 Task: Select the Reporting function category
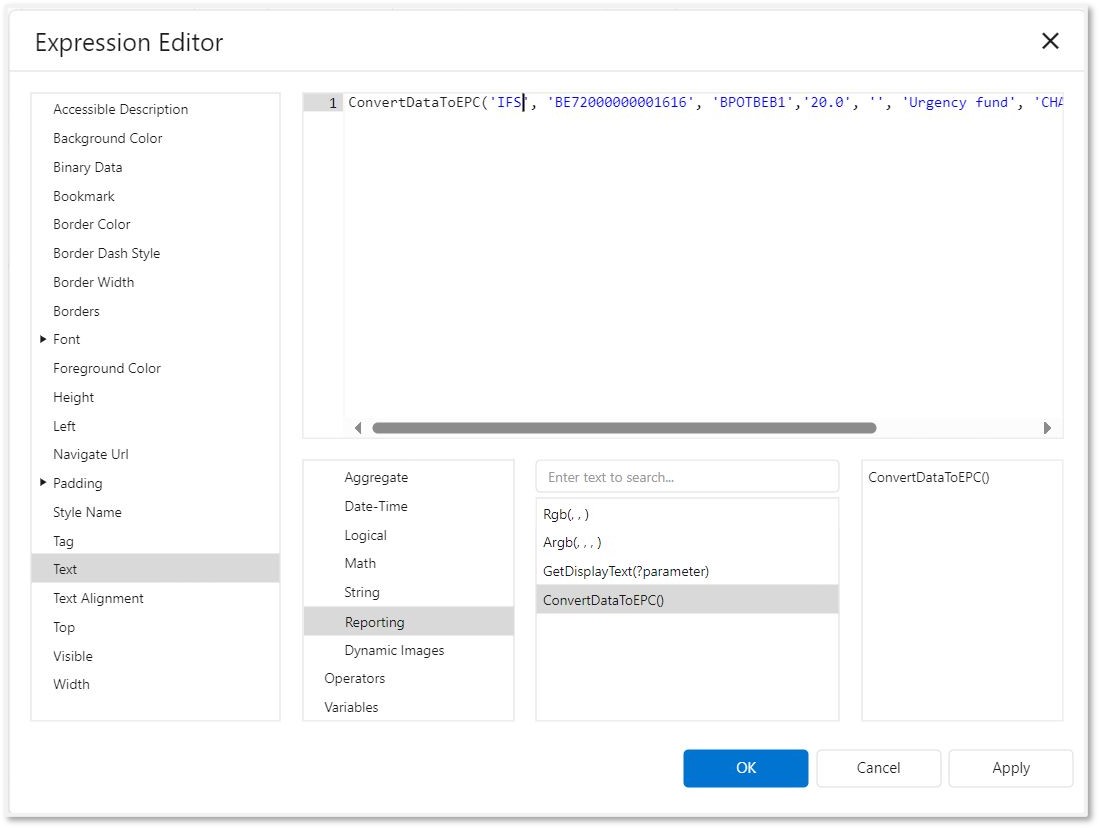(375, 622)
